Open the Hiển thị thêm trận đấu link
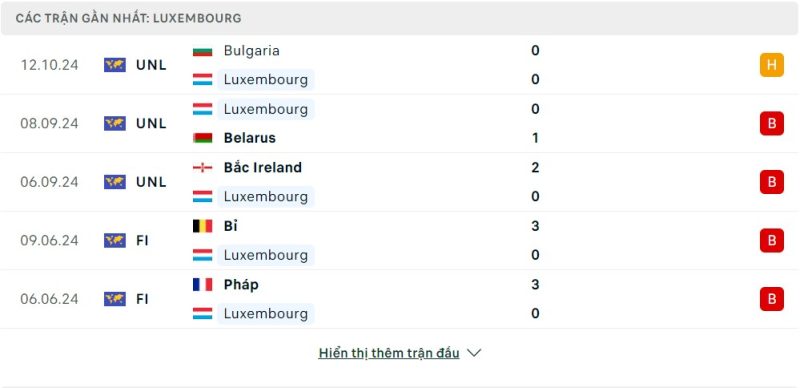800x388 pixels. point(389,353)
